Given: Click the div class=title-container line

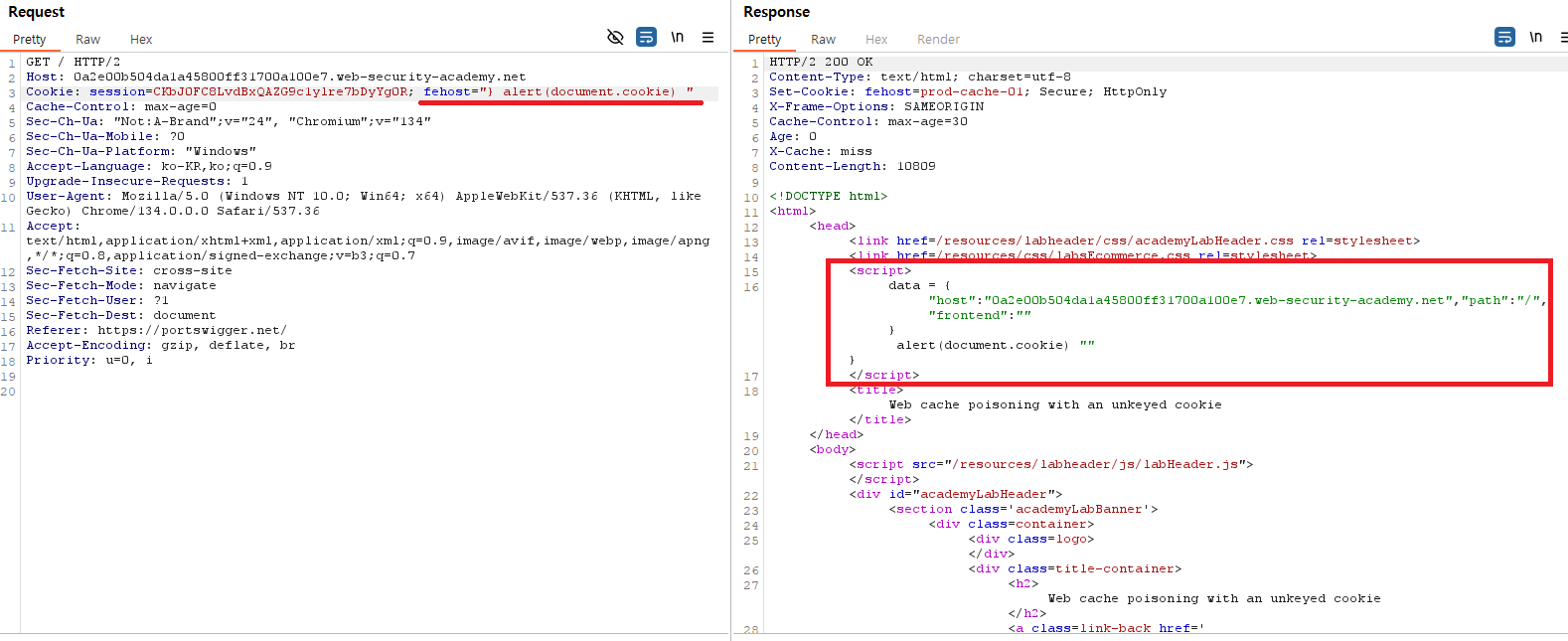Looking at the screenshot, I should [1075, 568].
